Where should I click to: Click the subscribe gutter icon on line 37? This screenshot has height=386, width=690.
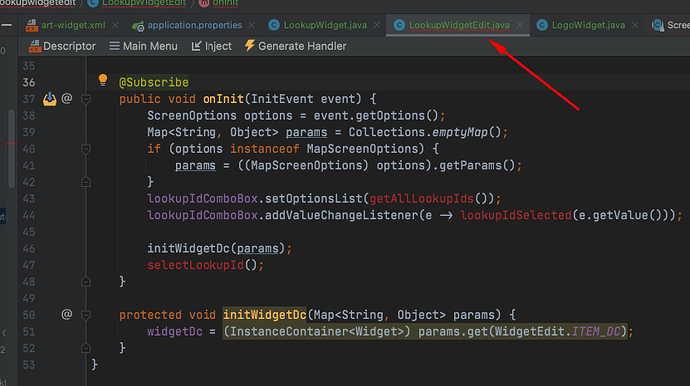[x=50, y=99]
